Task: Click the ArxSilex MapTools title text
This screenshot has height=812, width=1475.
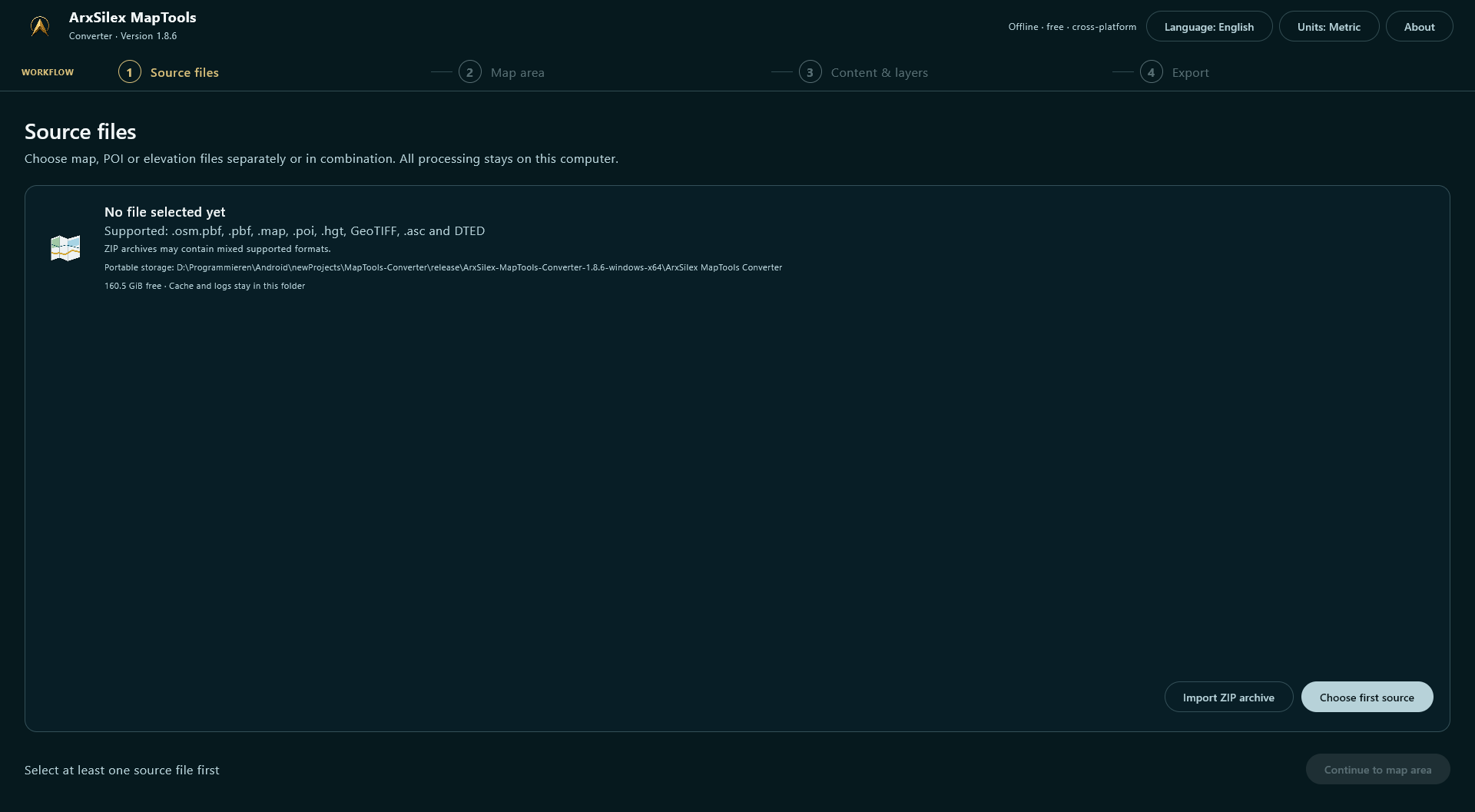Action: 133,18
